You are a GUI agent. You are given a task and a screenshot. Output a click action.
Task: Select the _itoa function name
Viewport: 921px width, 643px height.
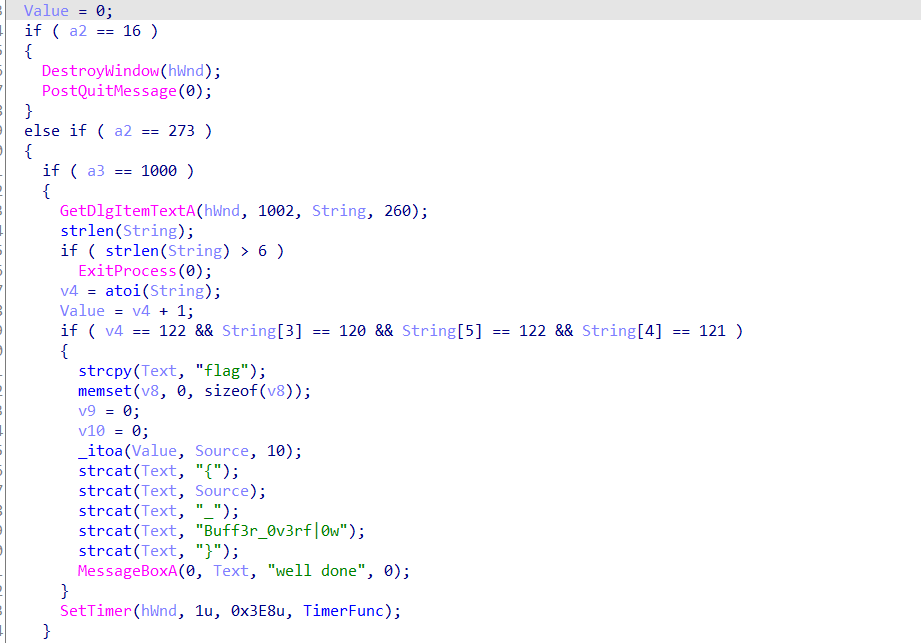tap(100, 451)
